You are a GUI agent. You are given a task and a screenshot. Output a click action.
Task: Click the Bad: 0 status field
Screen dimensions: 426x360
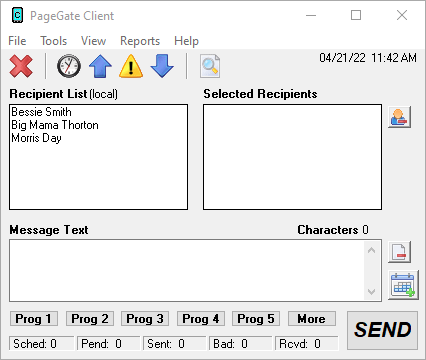click(240, 344)
